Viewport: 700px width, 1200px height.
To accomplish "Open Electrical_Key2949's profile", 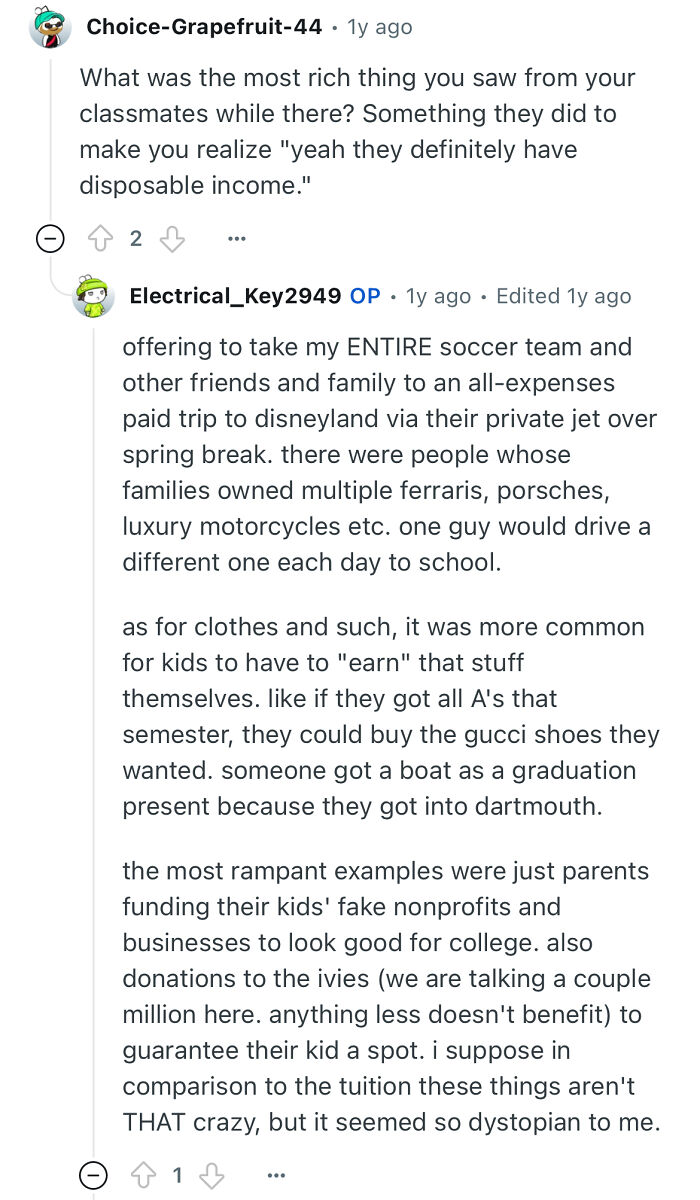I will pyautogui.click(x=235, y=296).
